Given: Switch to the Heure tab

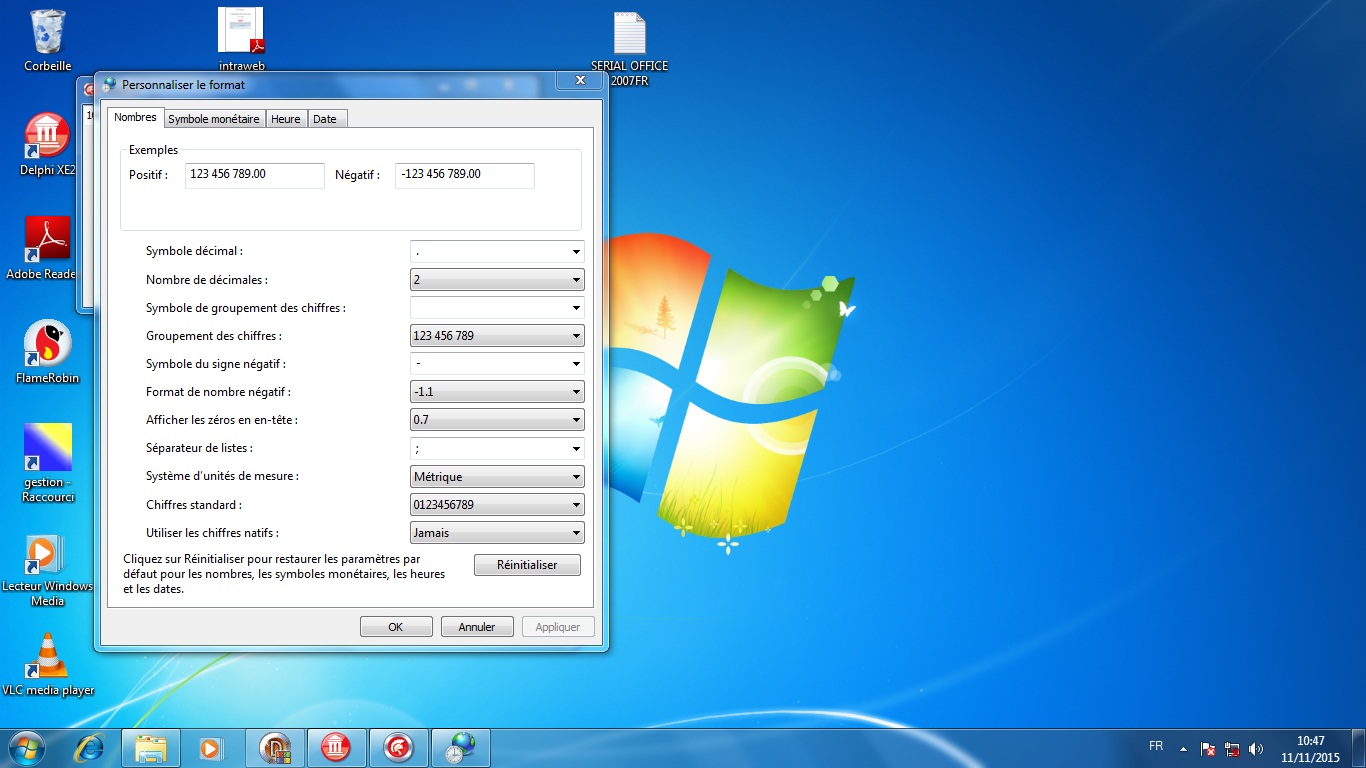Looking at the screenshot, I should click(286, 119).
